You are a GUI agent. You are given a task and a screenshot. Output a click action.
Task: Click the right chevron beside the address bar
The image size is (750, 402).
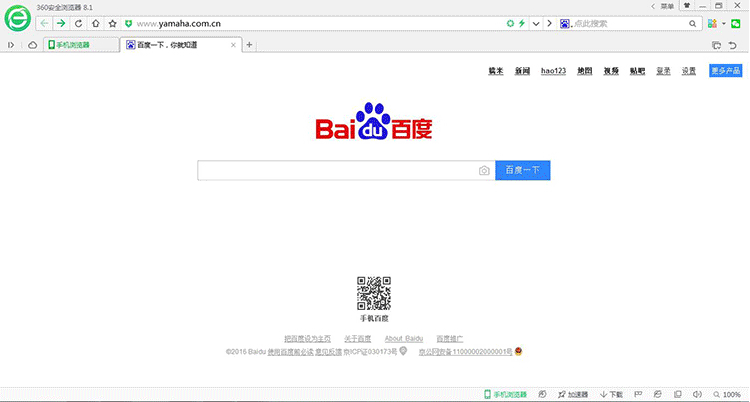[550, 23]
